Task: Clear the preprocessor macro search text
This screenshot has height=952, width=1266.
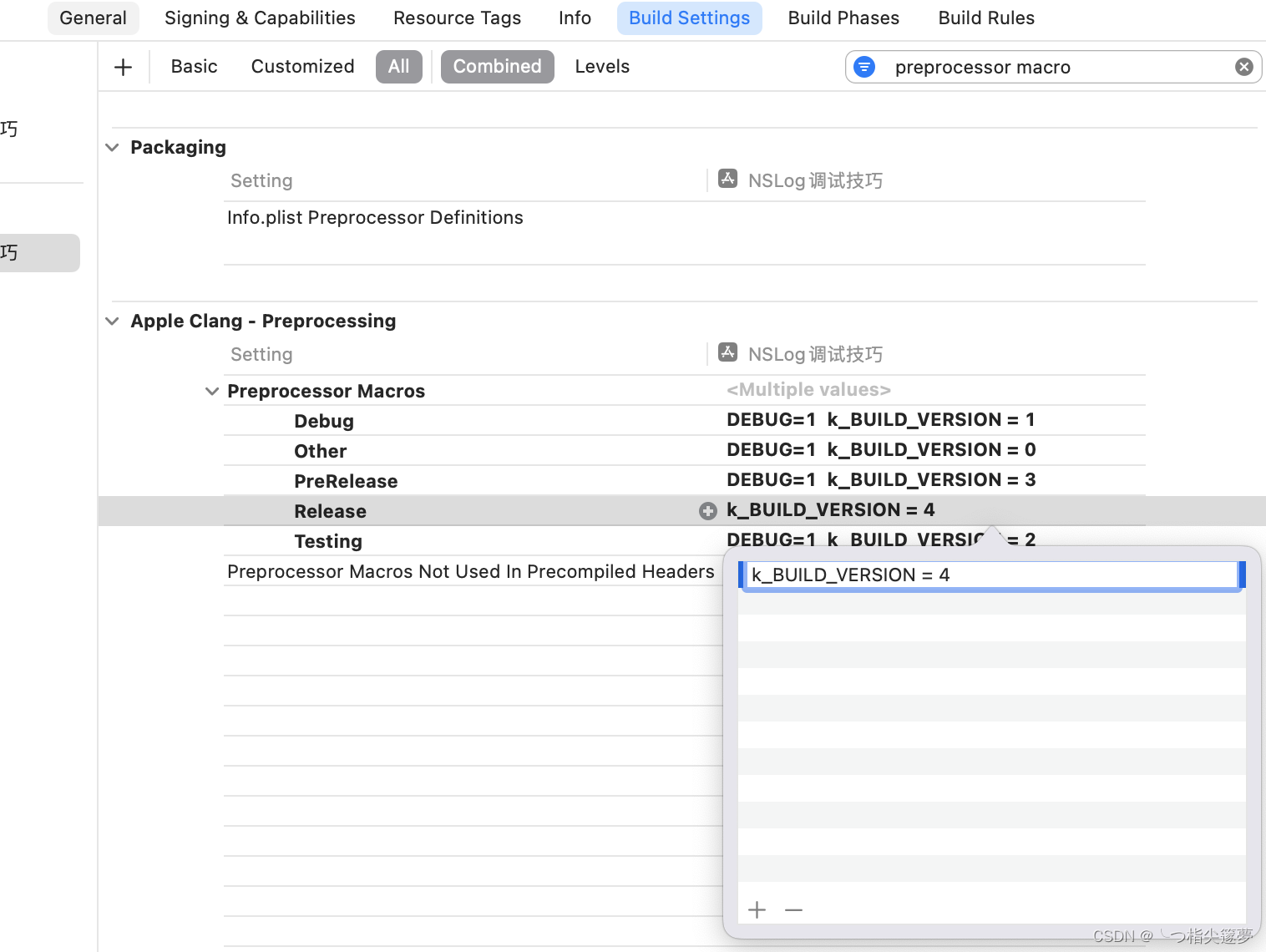Action: coord(1243,67)
